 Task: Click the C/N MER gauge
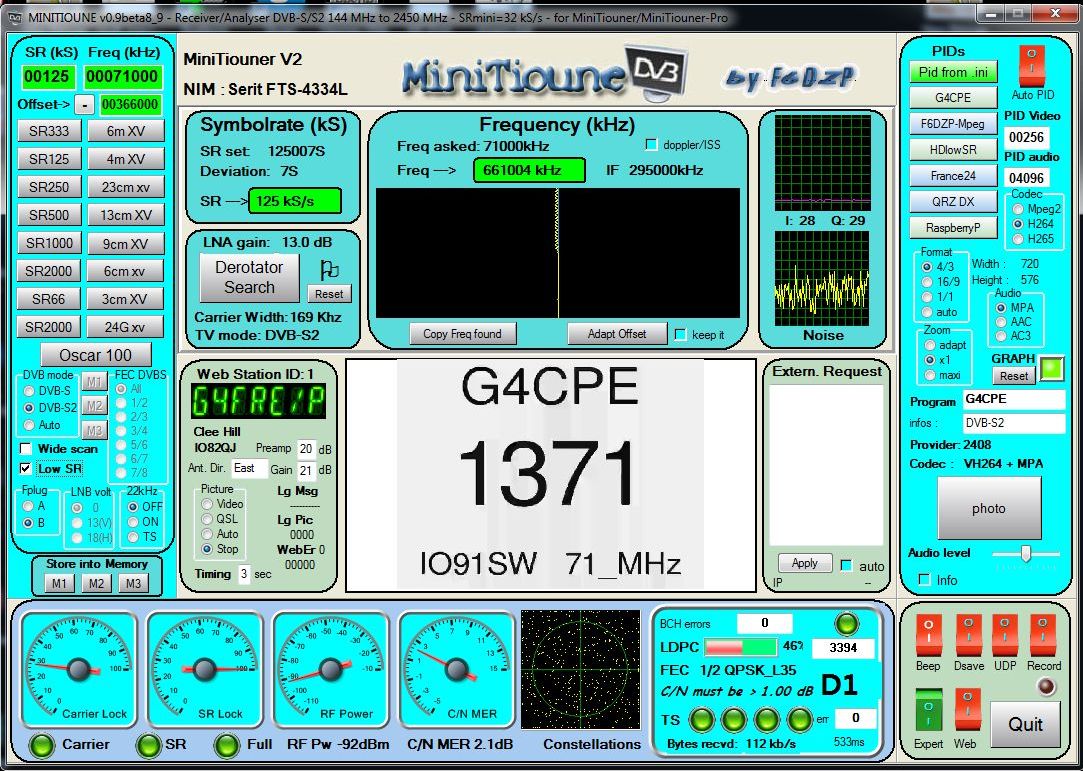pyautogui.click(x=457, y=669)
